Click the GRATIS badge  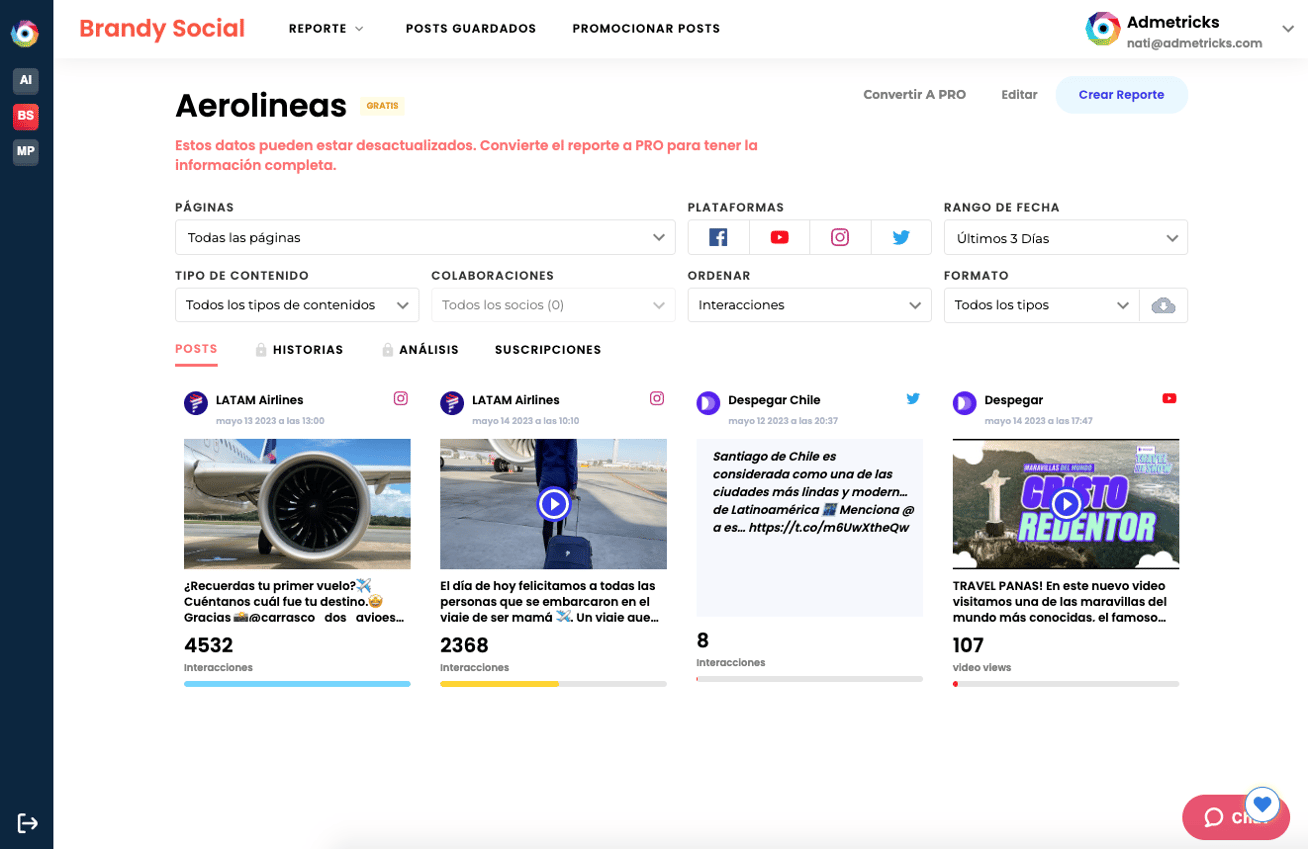[382, 105]
